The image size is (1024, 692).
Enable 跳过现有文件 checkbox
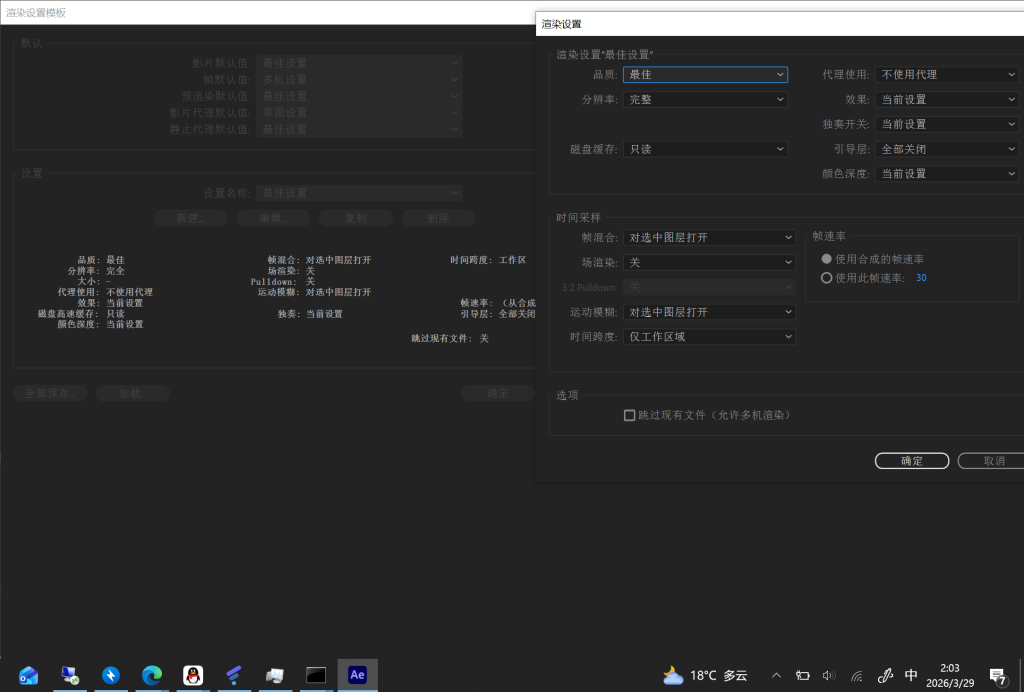(x=630, y=415)
